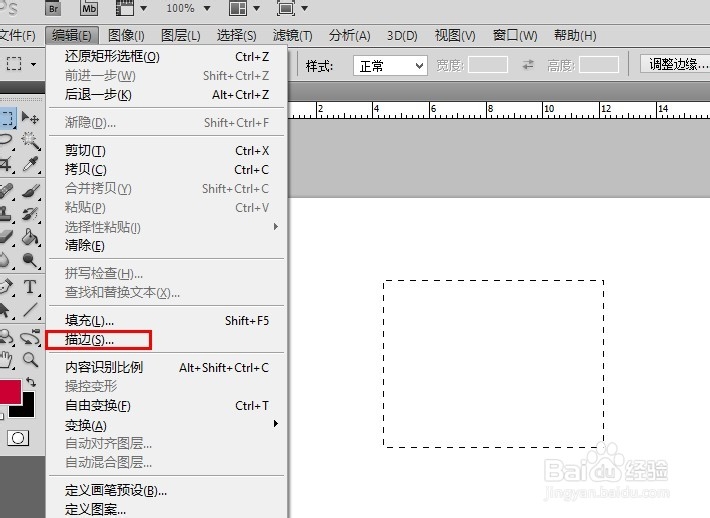Select 剪切(T) cut command

click(167, 150)
